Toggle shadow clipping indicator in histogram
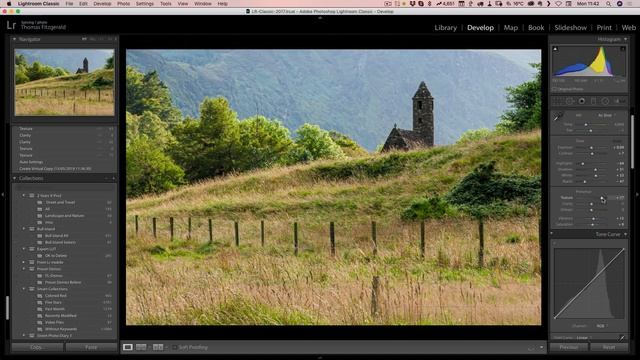640x360 pixels. coord(555,49)
